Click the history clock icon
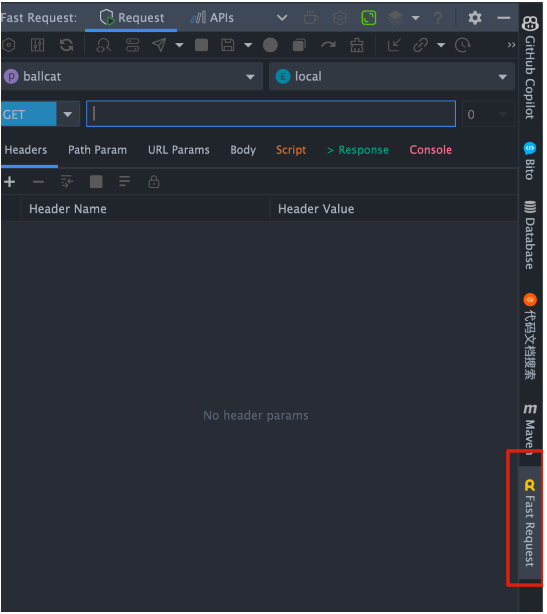 click(462, 45)
